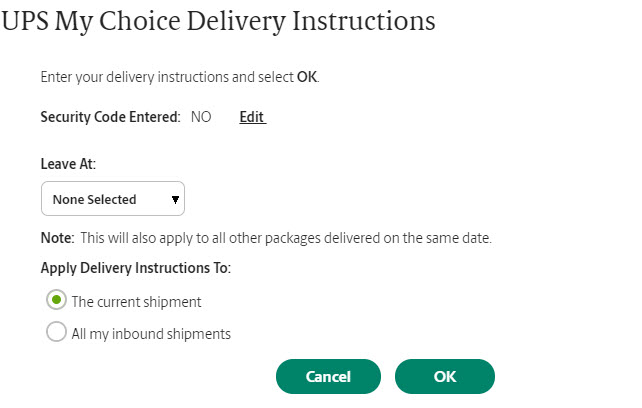Click the Edit link for security code
642x408 pixels.
point(252,117)
